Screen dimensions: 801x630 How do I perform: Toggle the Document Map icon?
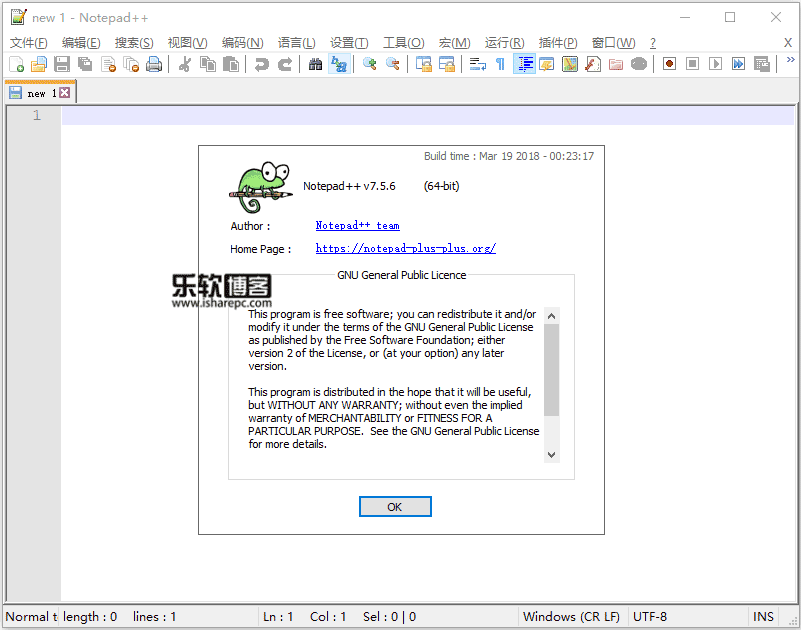(x=570, y=64)
